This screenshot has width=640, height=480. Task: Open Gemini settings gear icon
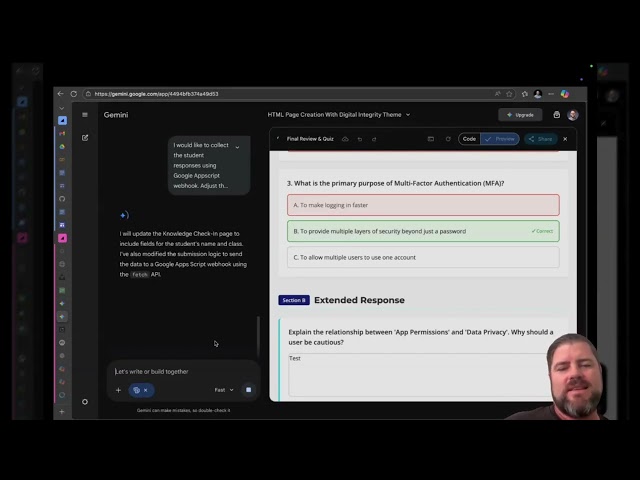(x=85, y=402)
